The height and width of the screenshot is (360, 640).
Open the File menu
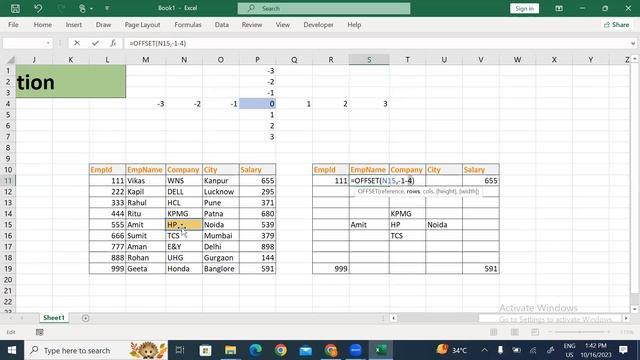(13, 25)
